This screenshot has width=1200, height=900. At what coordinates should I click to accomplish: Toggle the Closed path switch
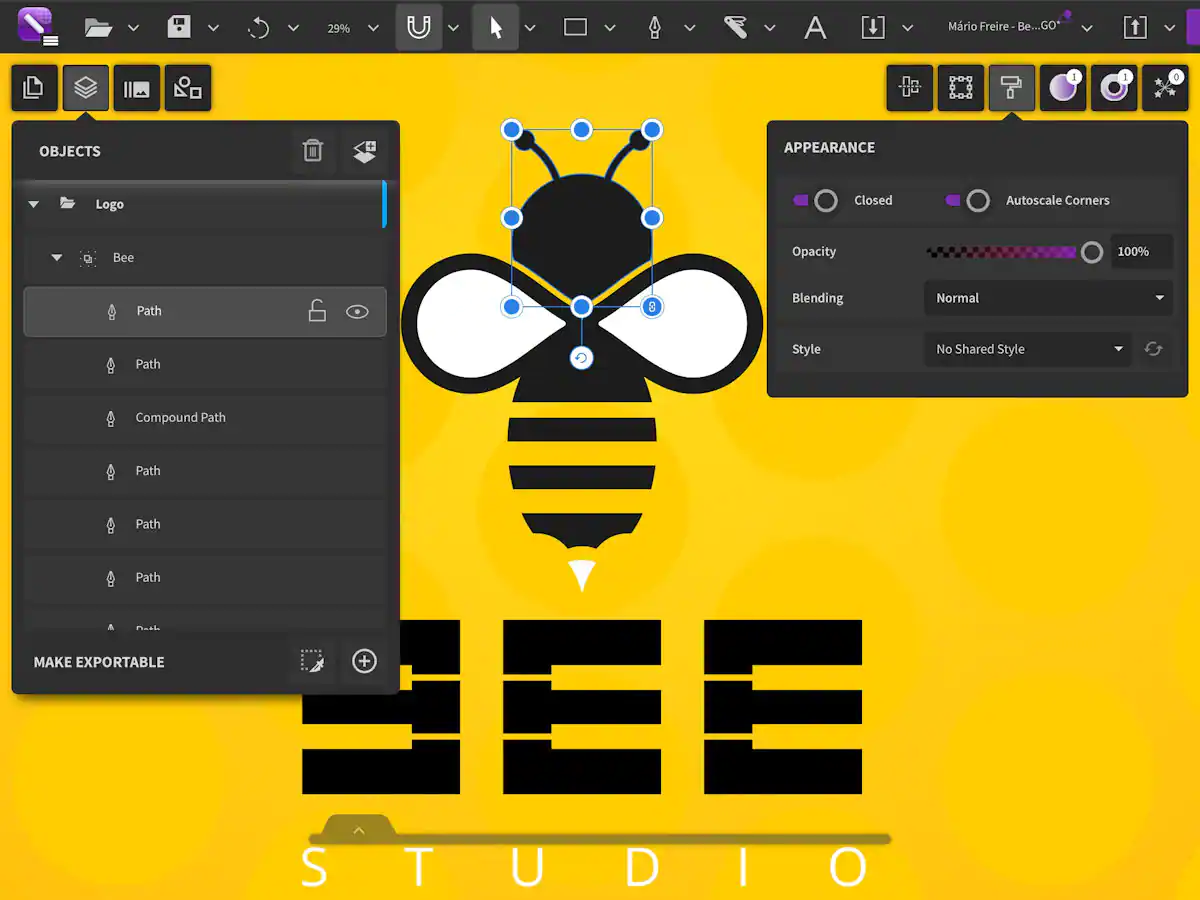pyautogui.click(x=815, y=201)
